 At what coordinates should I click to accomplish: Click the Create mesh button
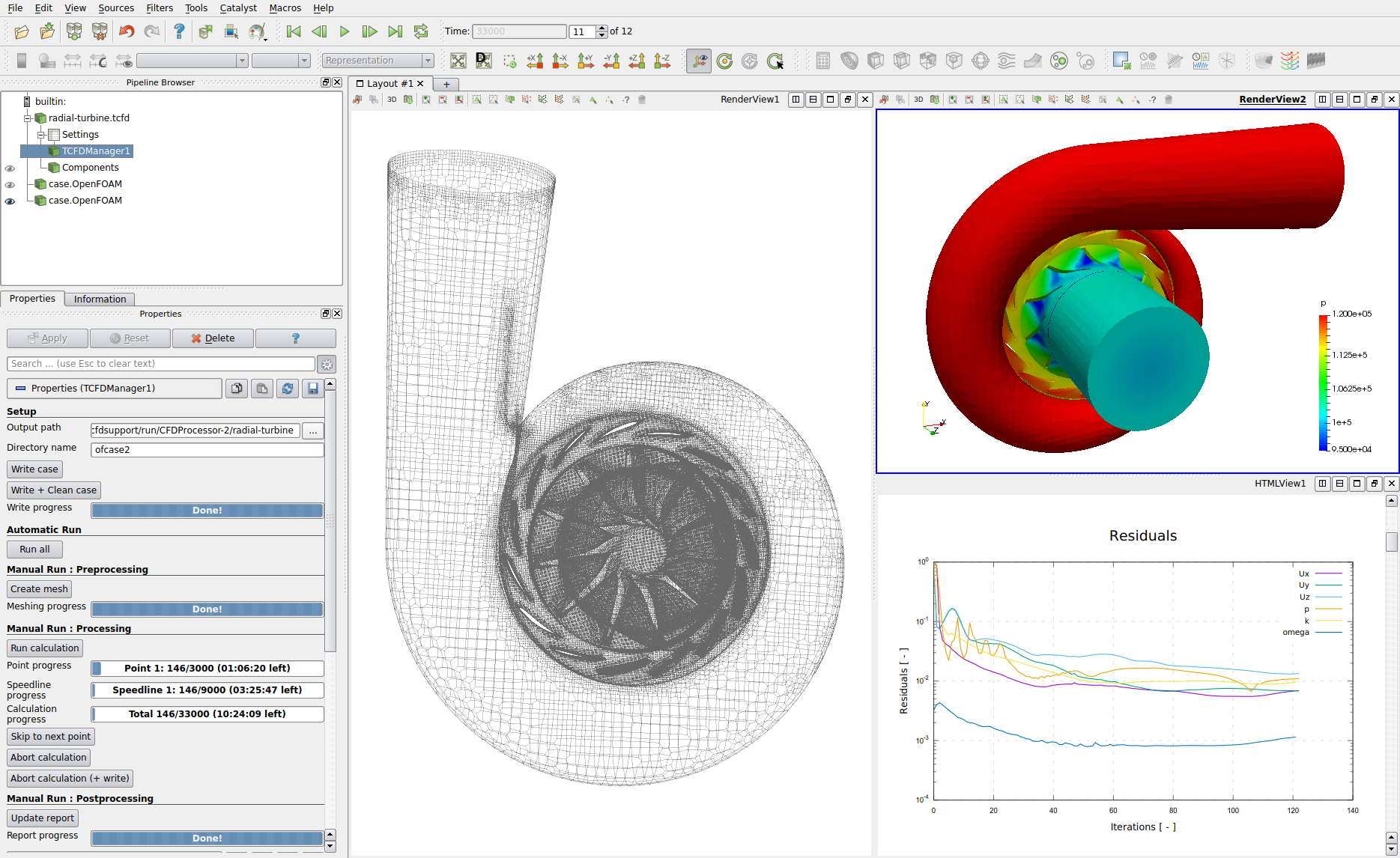pos(38,588)
